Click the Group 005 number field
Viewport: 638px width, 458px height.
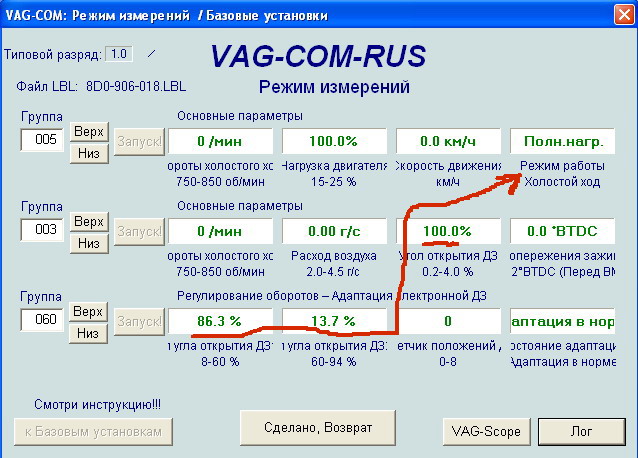pos(42,140)
